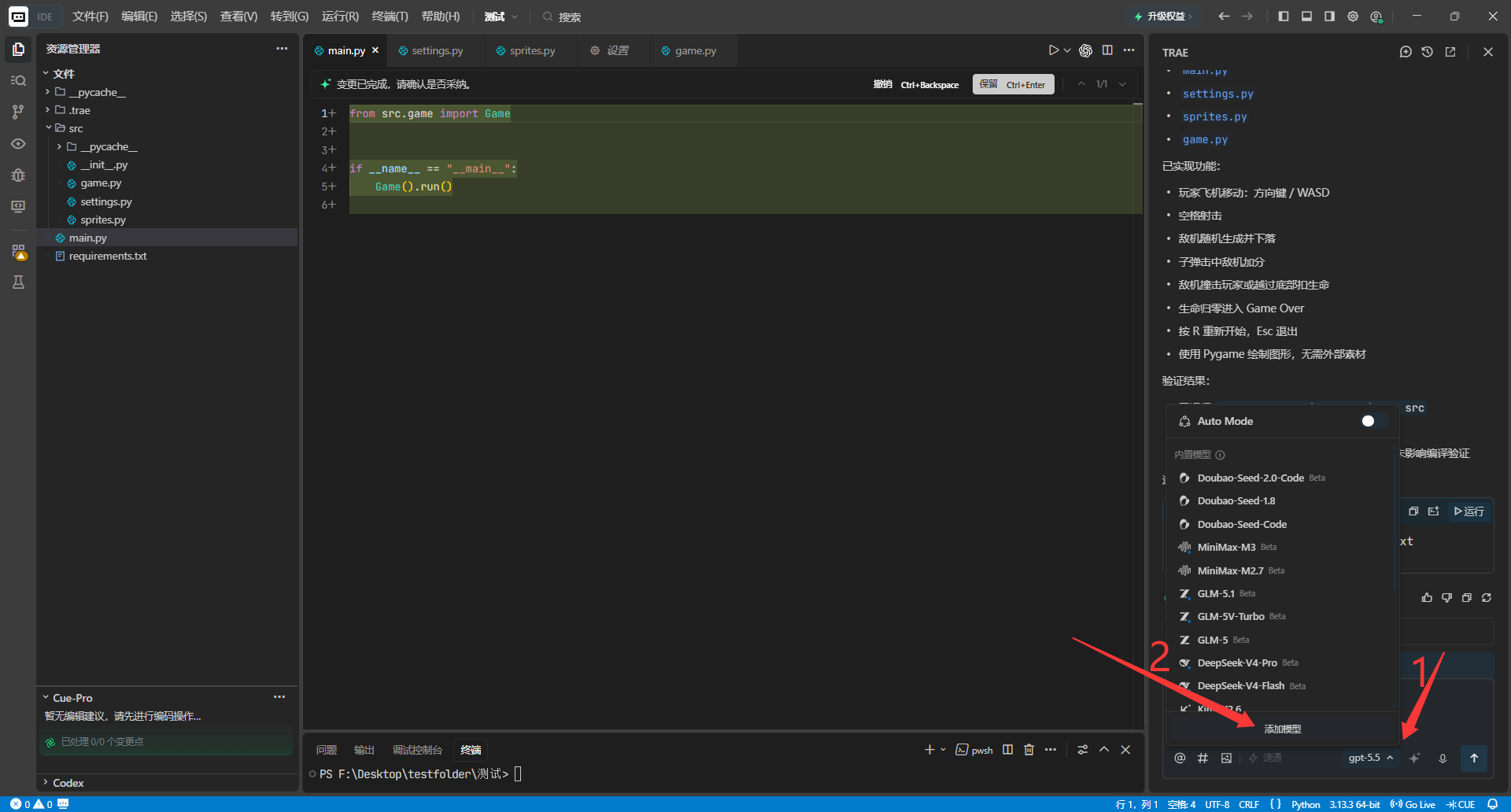This screenshot has width=1511, height=812.
Task: Toggle the left sidebar layout button
Action: click(1284, 16)
